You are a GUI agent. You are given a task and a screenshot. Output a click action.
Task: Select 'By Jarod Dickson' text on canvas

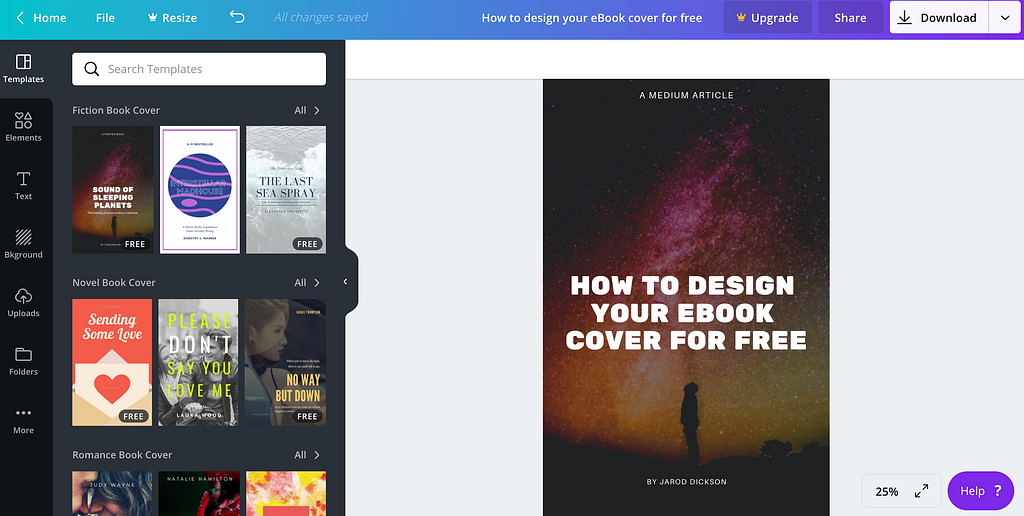(x=686, y=482)
